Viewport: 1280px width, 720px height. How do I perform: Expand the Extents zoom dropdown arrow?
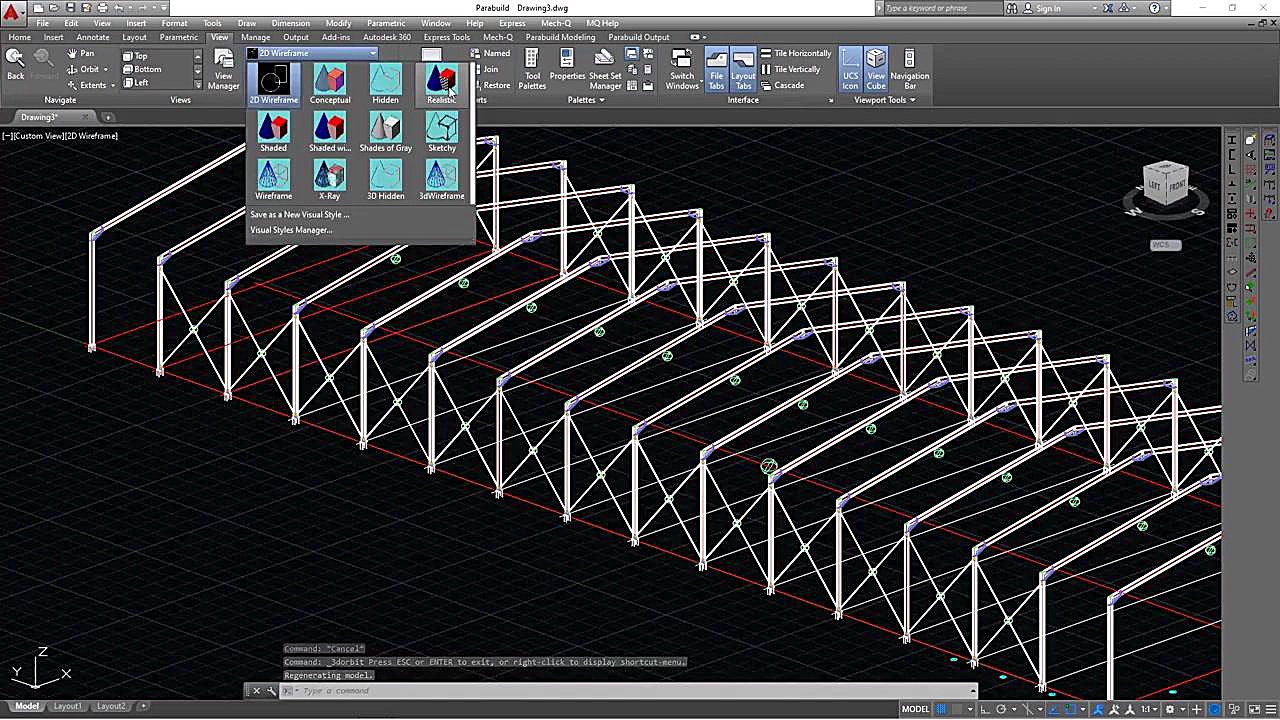pos(113,86)
